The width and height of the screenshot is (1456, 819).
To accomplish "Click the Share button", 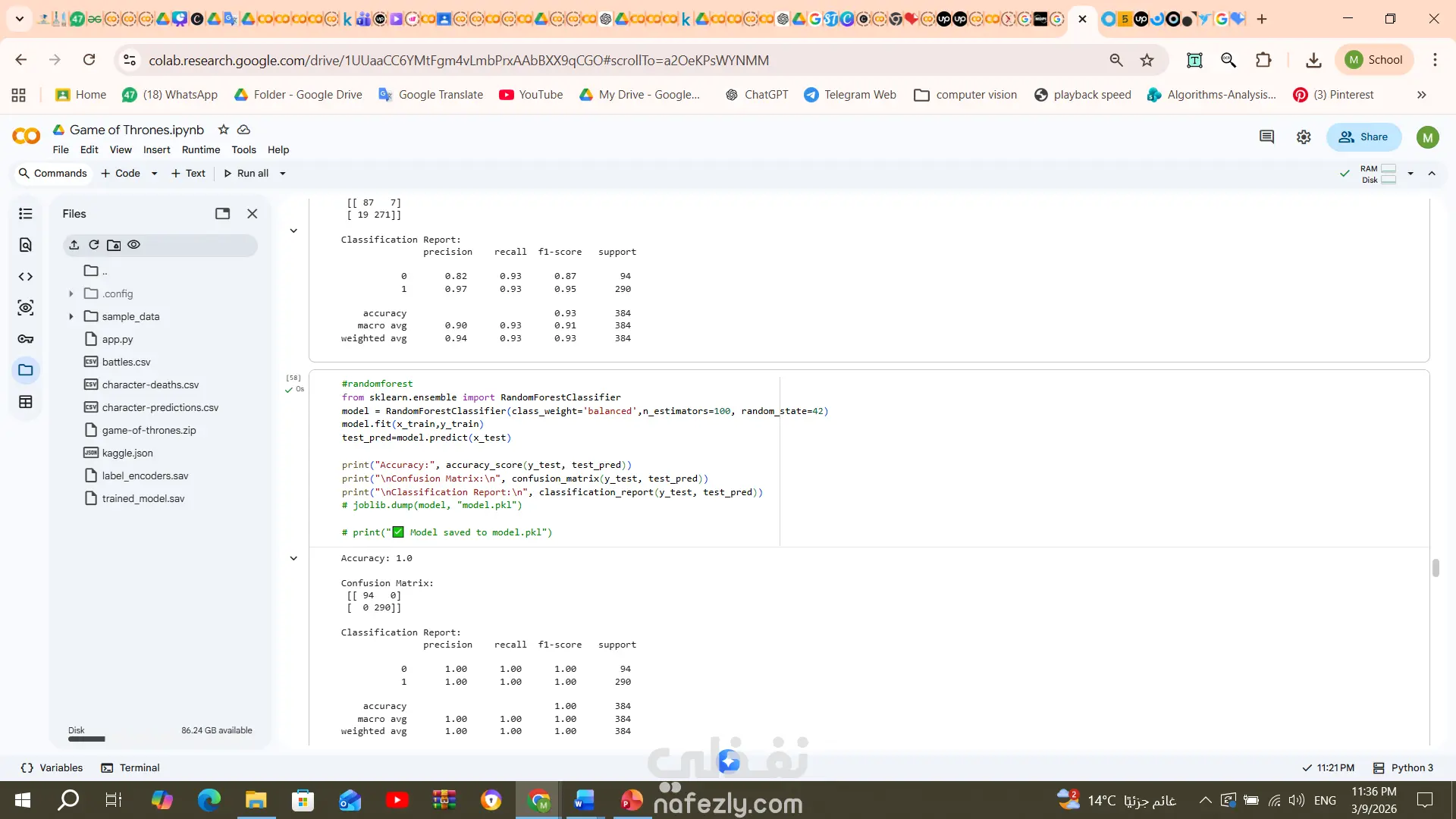I will [1363, 137].
